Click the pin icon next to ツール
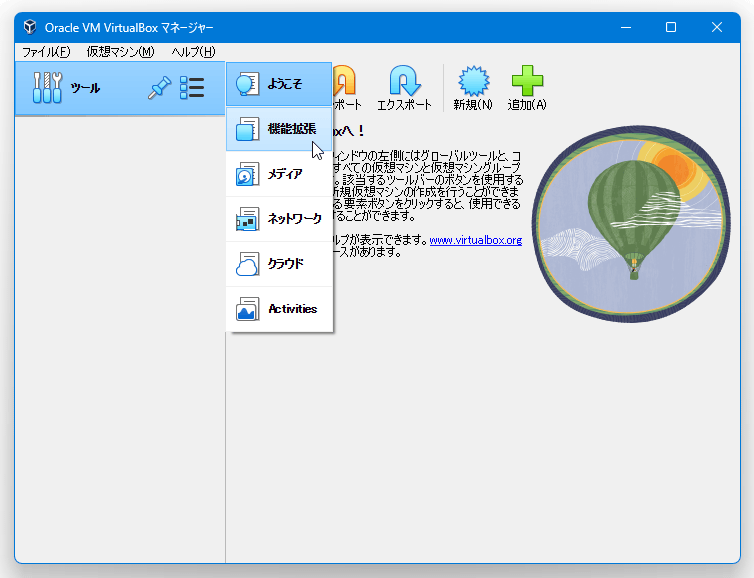754x578 pixels. pos(159,88)
